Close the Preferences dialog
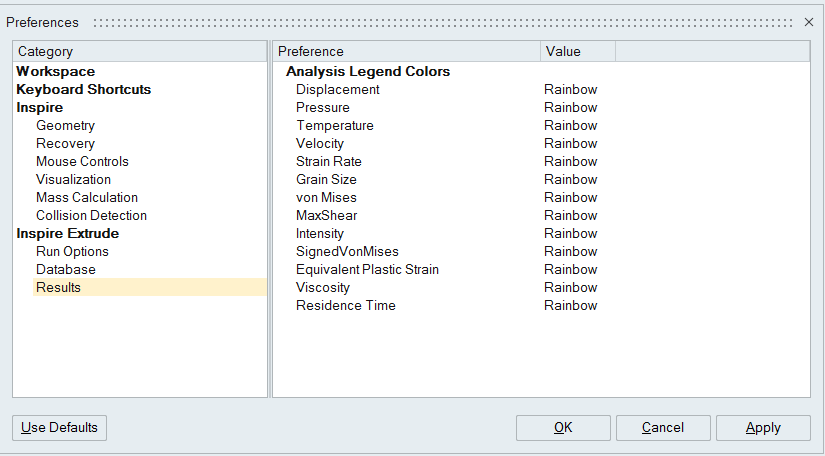 (x=808, y=22)
